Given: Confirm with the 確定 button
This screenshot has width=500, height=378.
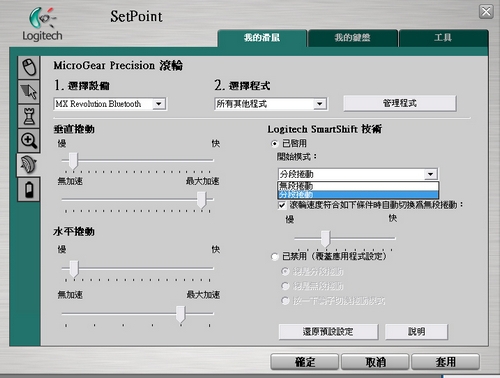Looking at the screenshot, I should coord(305,362).
